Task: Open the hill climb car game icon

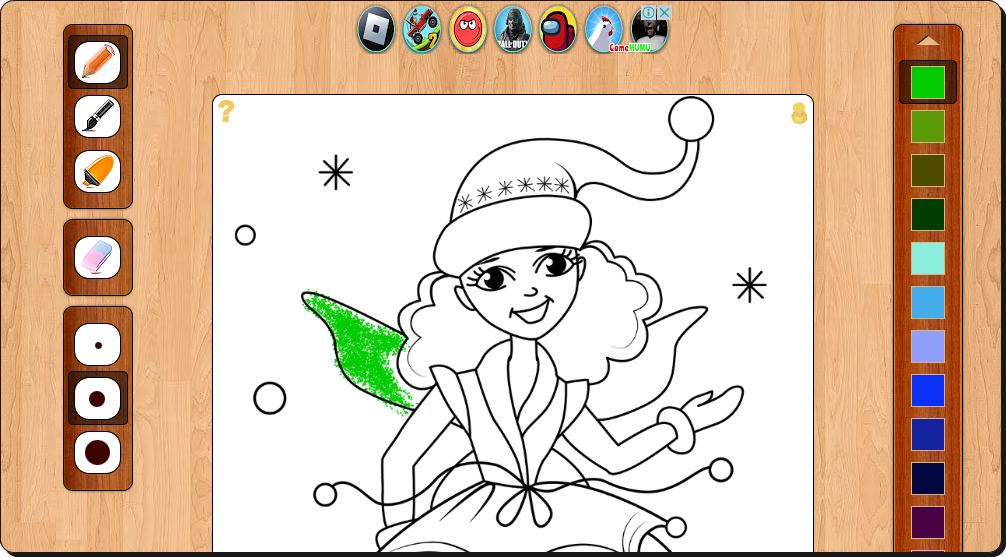Action: [x=422, y=29]
